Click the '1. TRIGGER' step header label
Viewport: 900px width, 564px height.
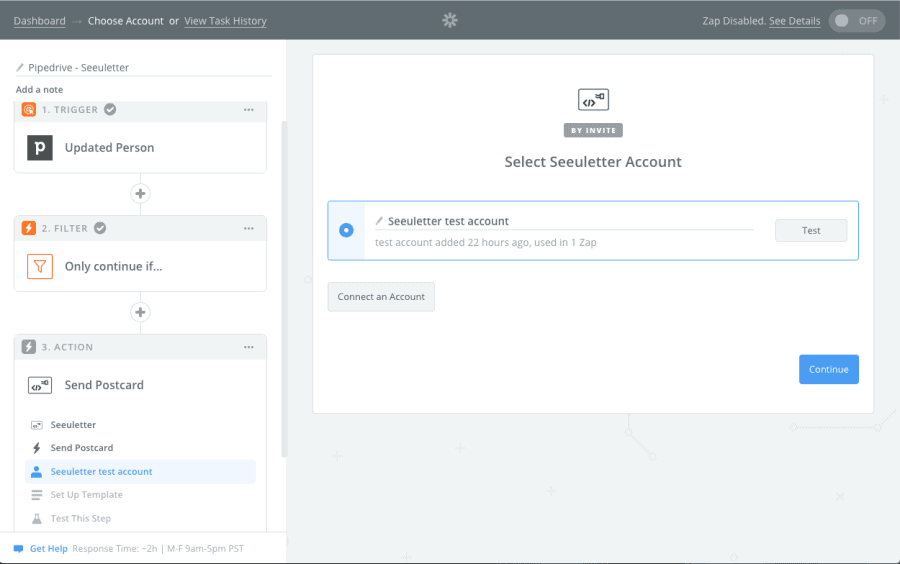[x=69, y=110]
